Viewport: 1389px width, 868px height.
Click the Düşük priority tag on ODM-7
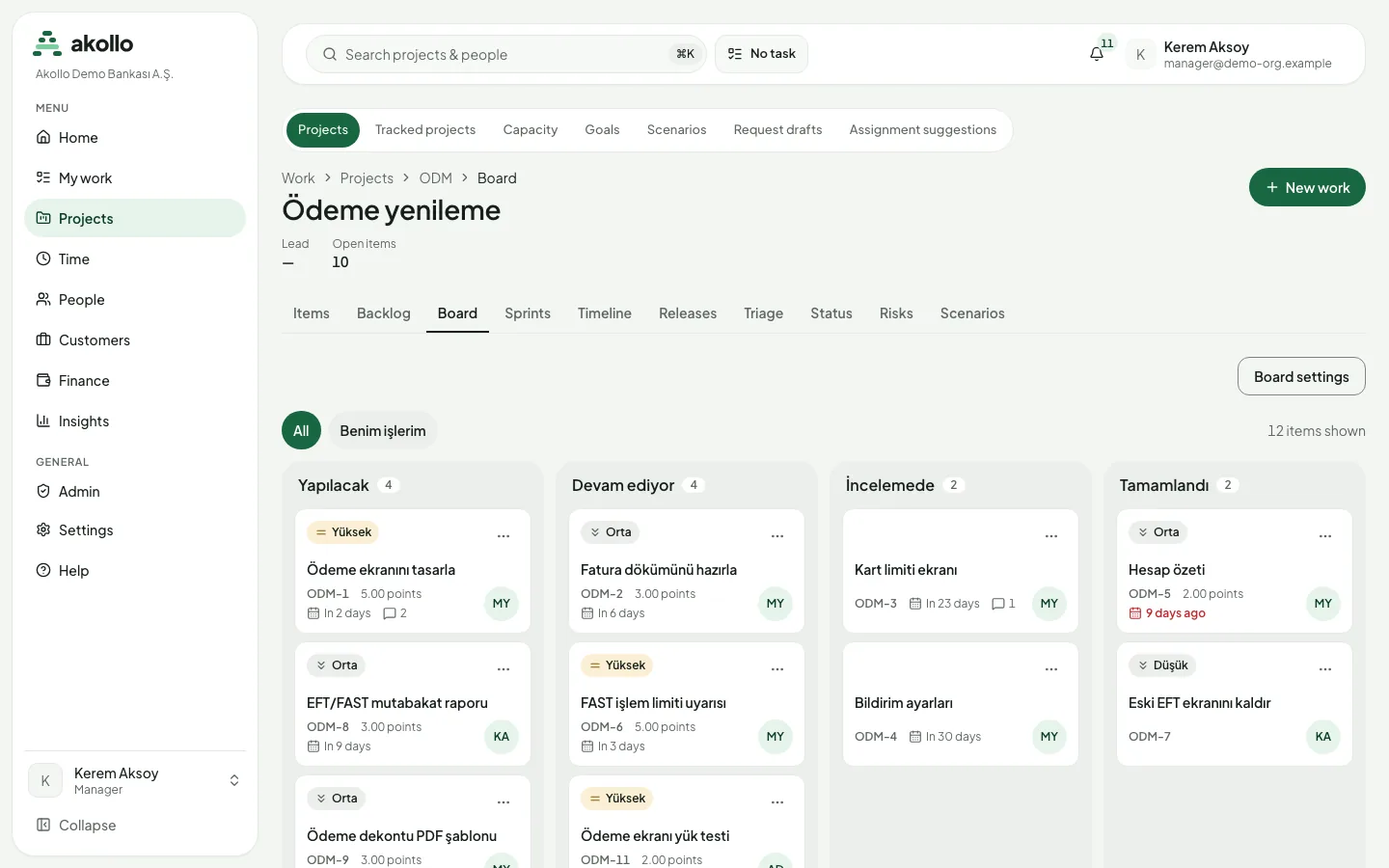[1162, 665]
